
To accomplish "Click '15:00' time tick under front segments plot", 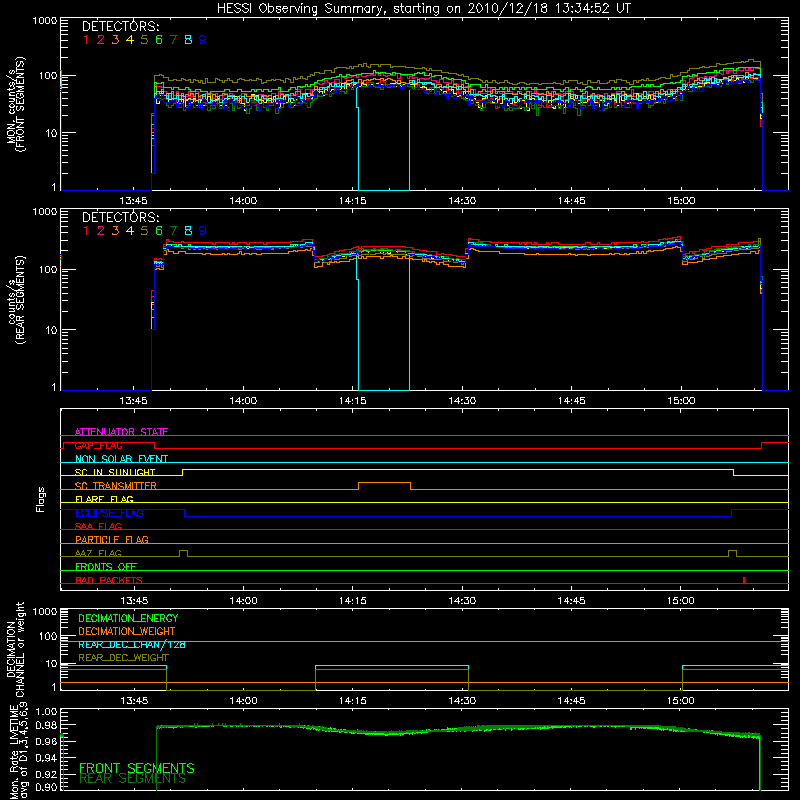I will [681, 201].
